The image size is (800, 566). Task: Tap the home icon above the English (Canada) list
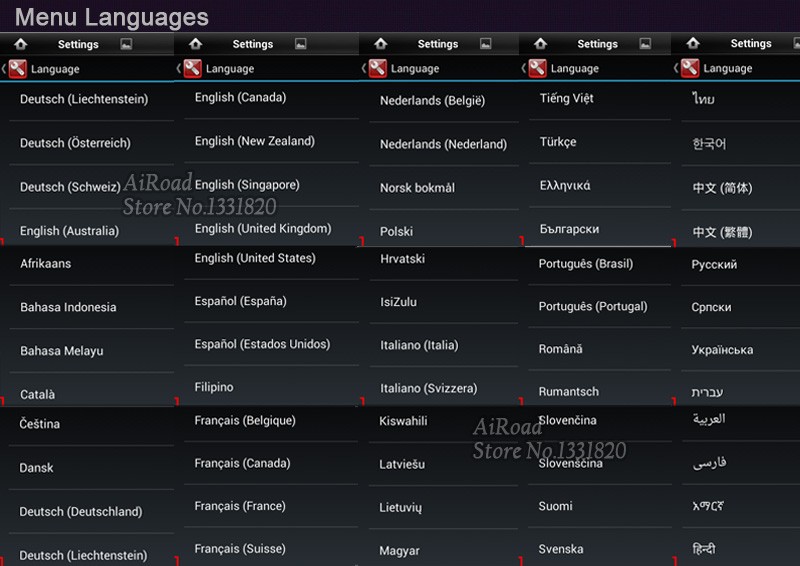(195, 44)
